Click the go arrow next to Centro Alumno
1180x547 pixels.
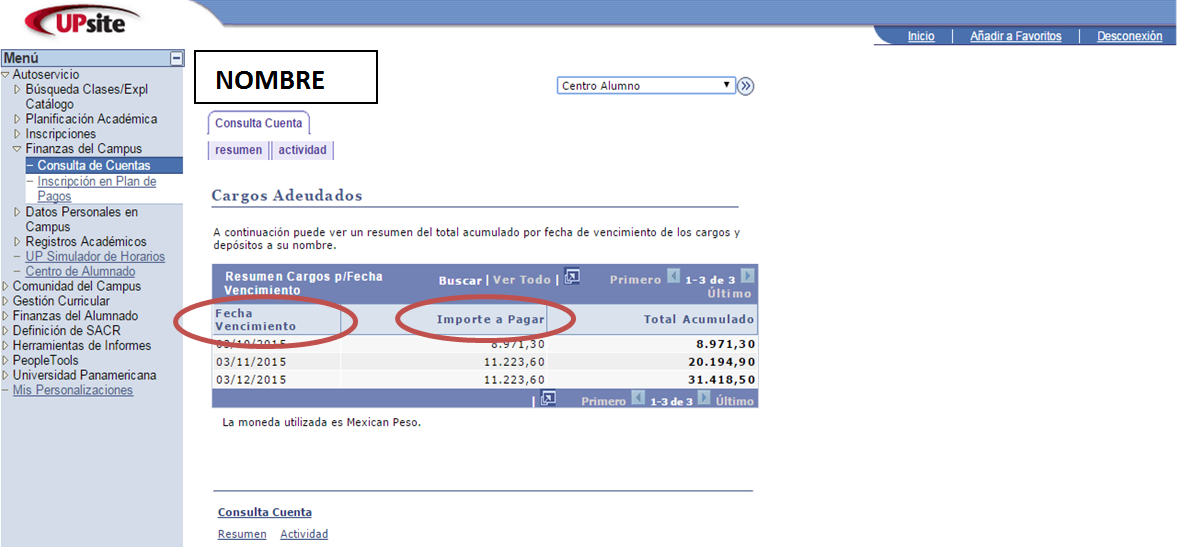(745, 86)
